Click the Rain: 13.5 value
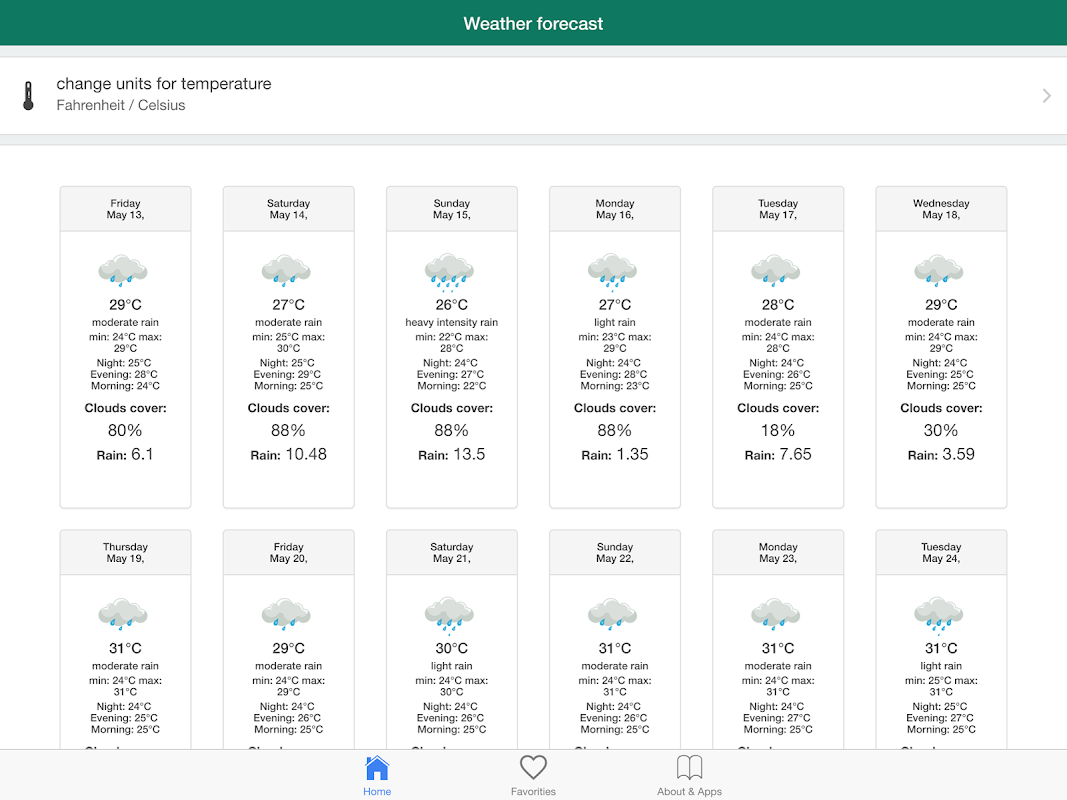 click(x=452, y=454)
